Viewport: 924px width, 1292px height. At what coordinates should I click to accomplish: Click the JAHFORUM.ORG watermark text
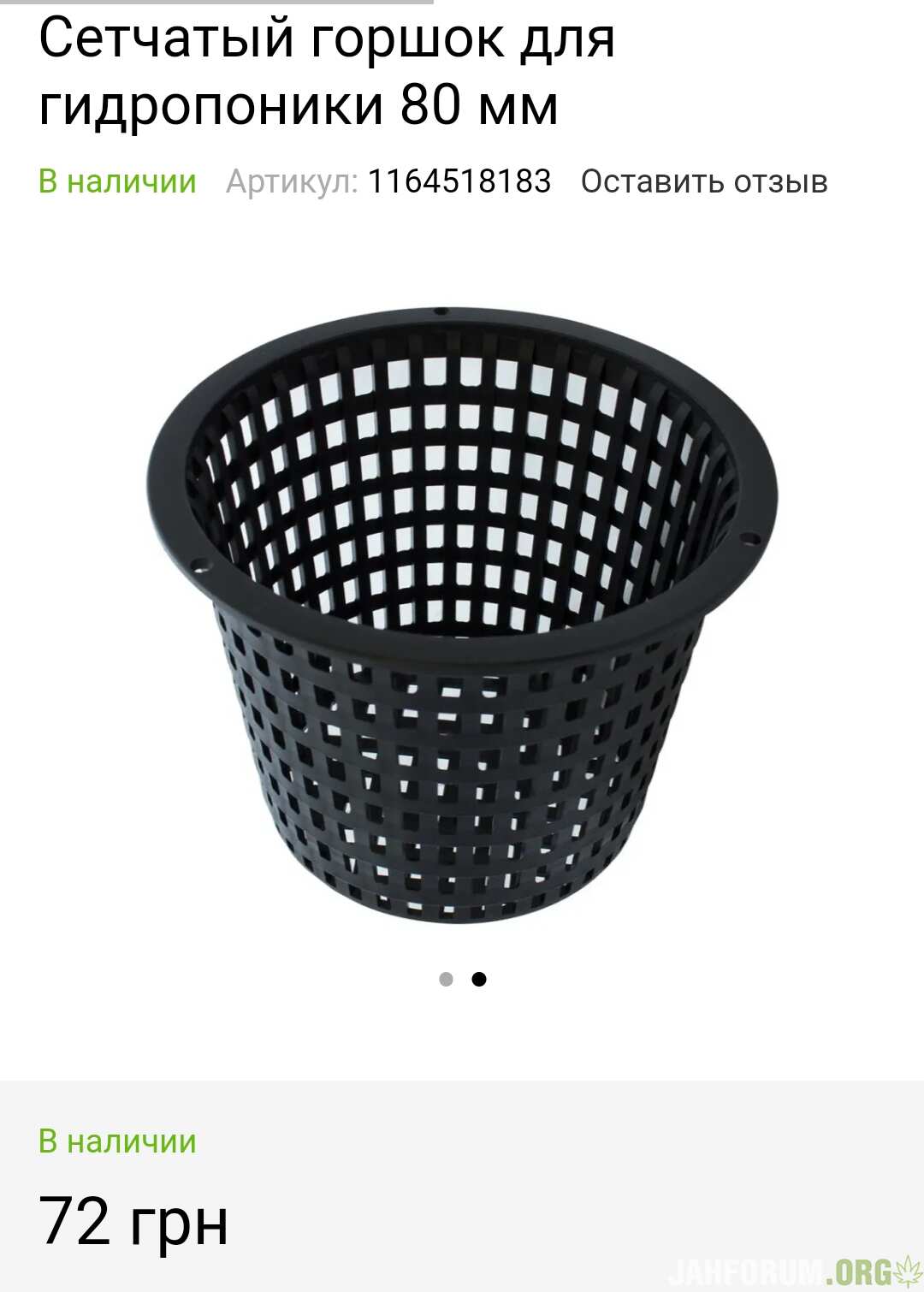(781, 1271)
